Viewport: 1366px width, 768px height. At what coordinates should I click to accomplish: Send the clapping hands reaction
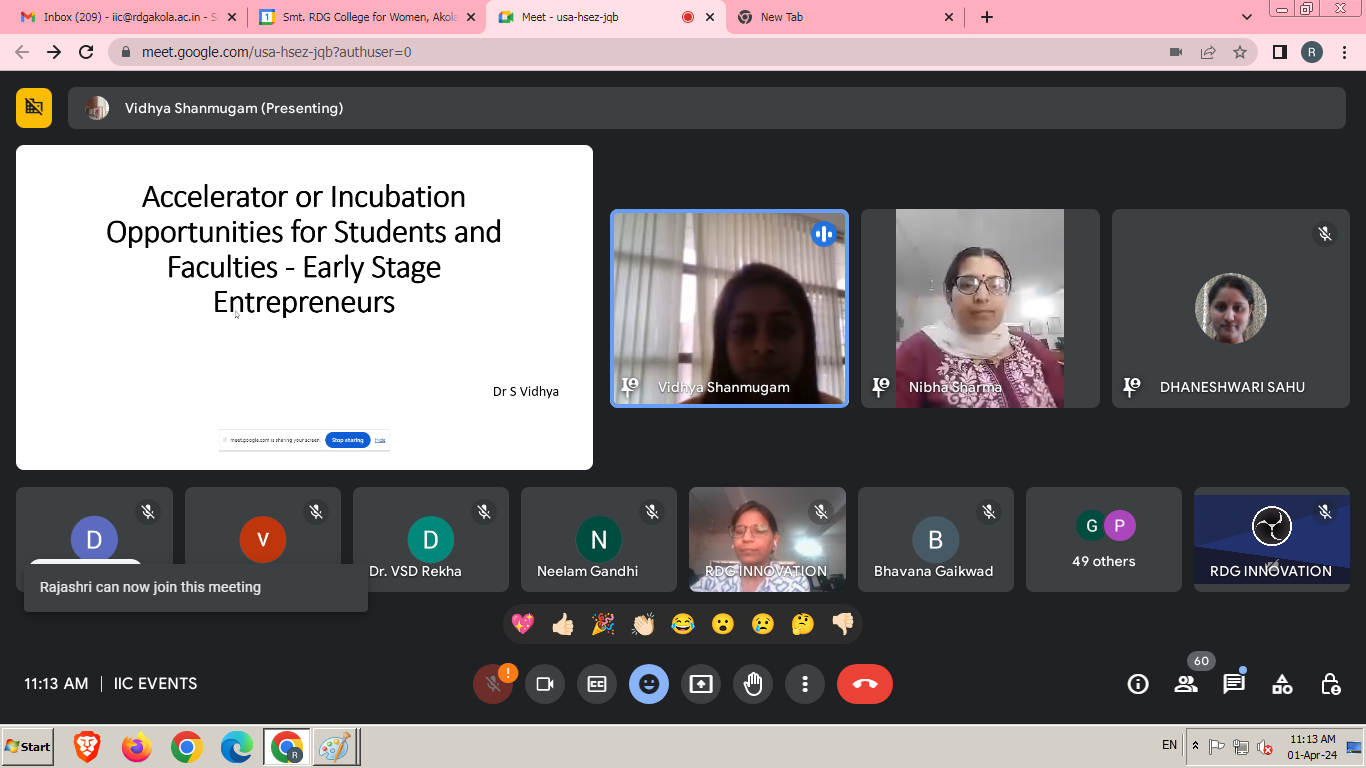(x=643, y=624)
